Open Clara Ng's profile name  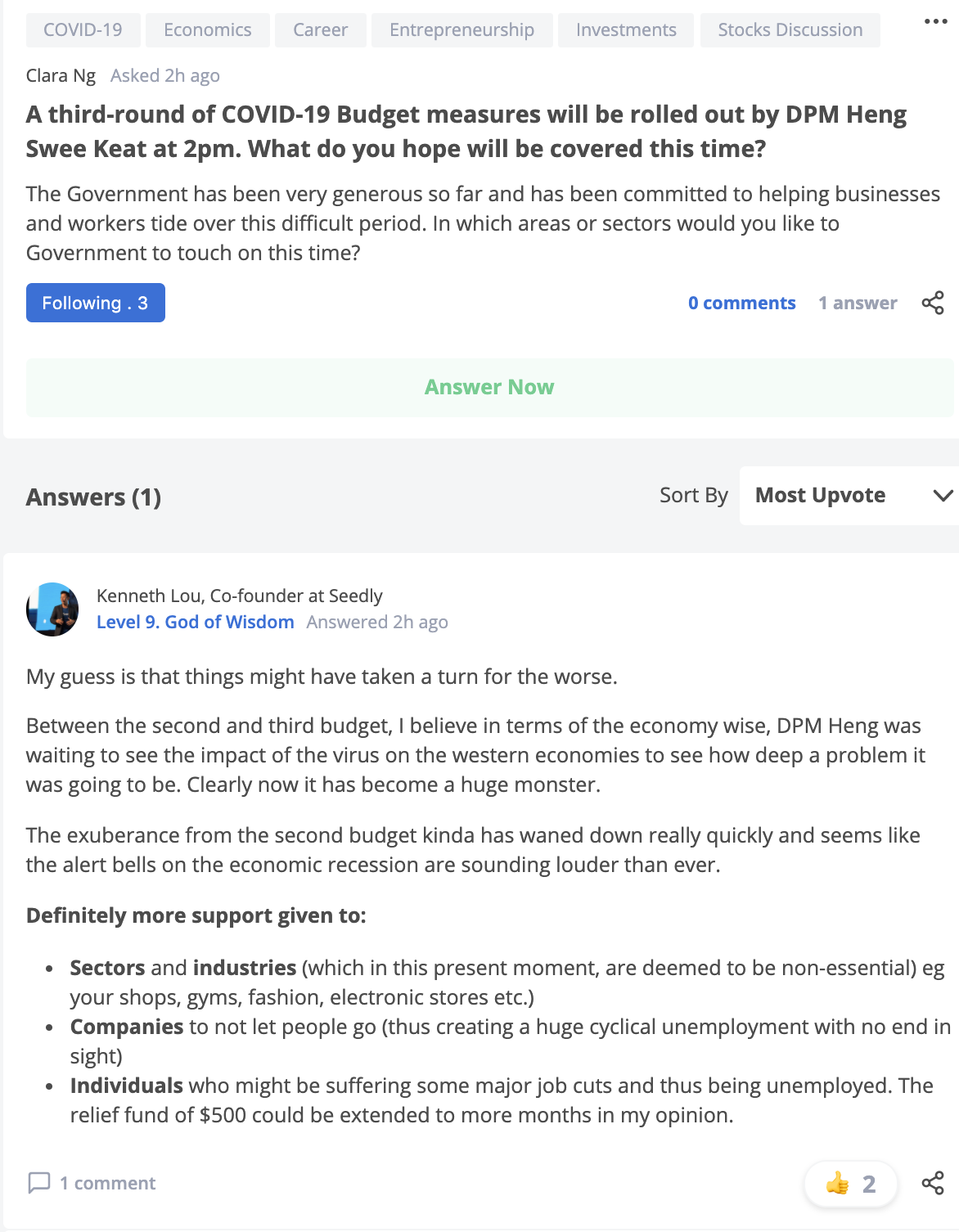(61, 76)
